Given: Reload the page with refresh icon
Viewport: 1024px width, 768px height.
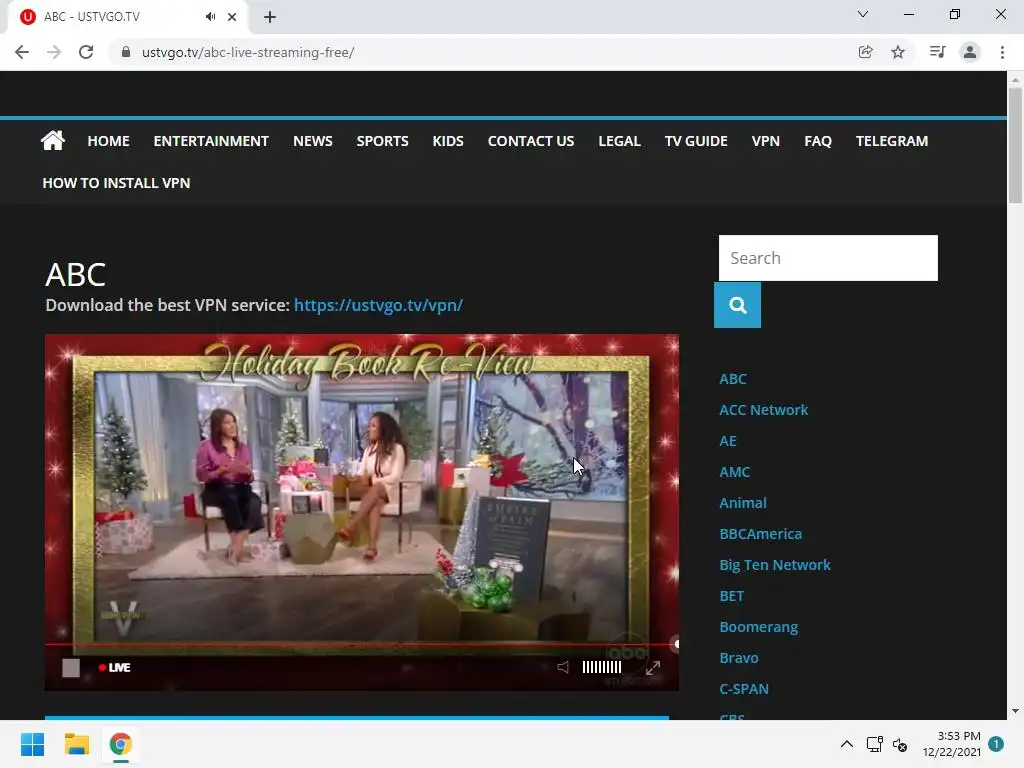Looking at the screenshot, I should (x=86, y=52).
